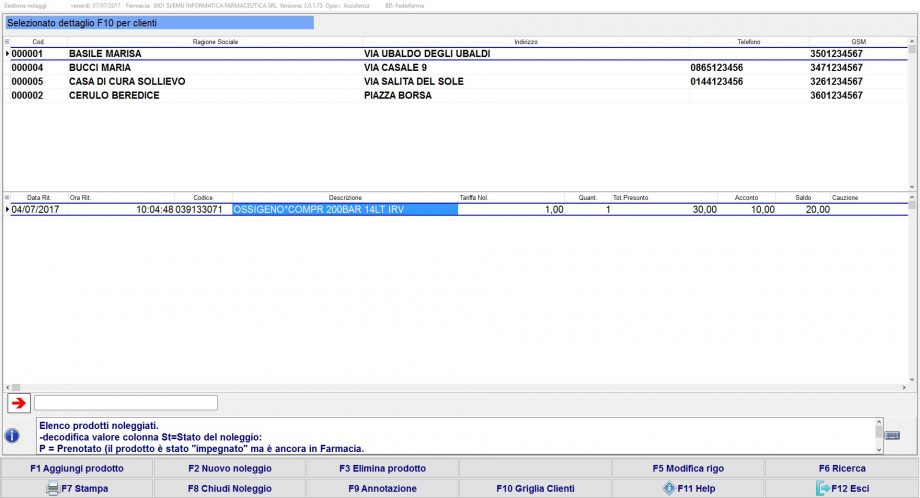The width and height of the screenshot is (920, 498).
Task: Sort rentals by the Descrizione column header
Action: tap(345, 198)
